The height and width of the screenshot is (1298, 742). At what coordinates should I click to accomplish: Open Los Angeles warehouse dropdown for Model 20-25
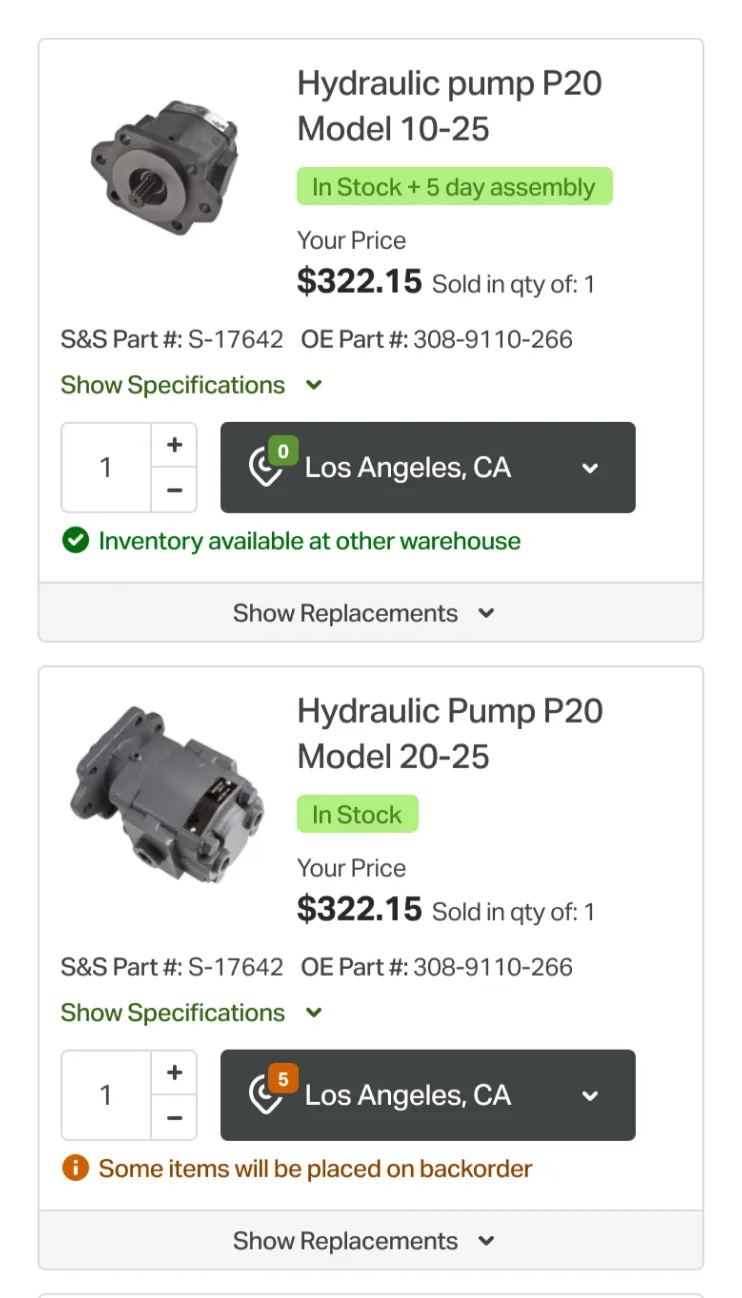tap(428, 1095)
